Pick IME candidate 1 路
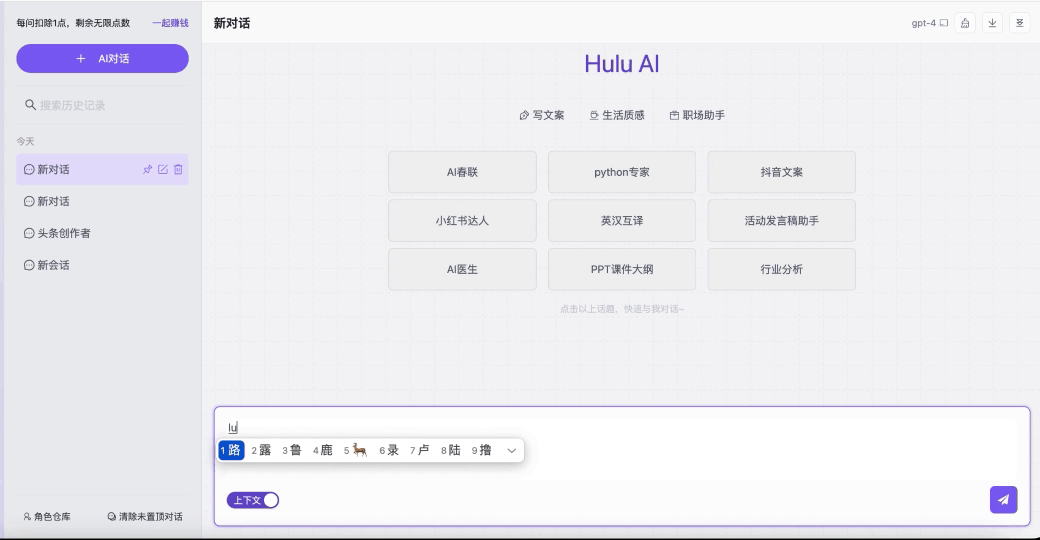The height and width of the screenshot is (540, 1040). pos(231,450)
